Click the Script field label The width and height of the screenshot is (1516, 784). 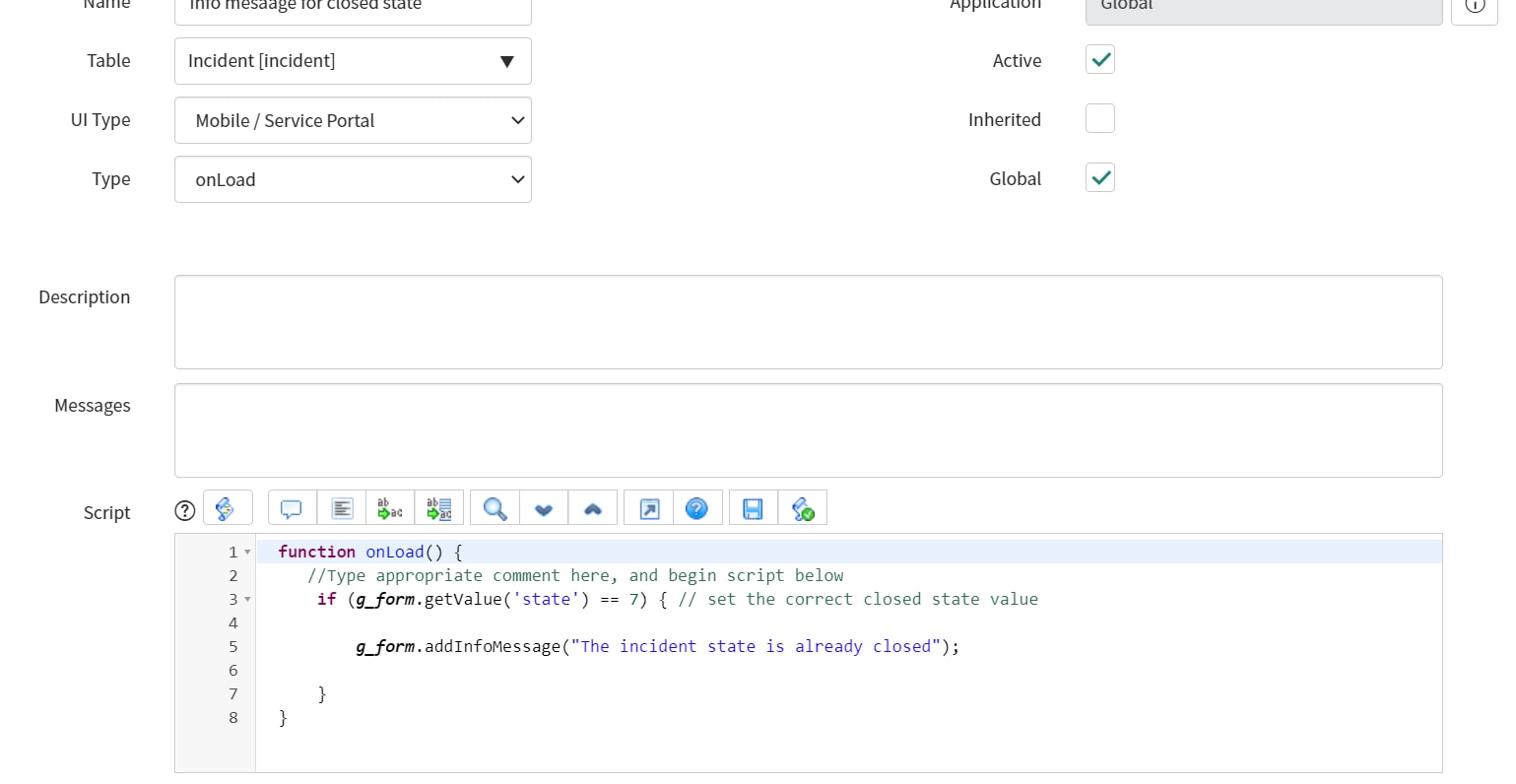click(x=106, y=512)
